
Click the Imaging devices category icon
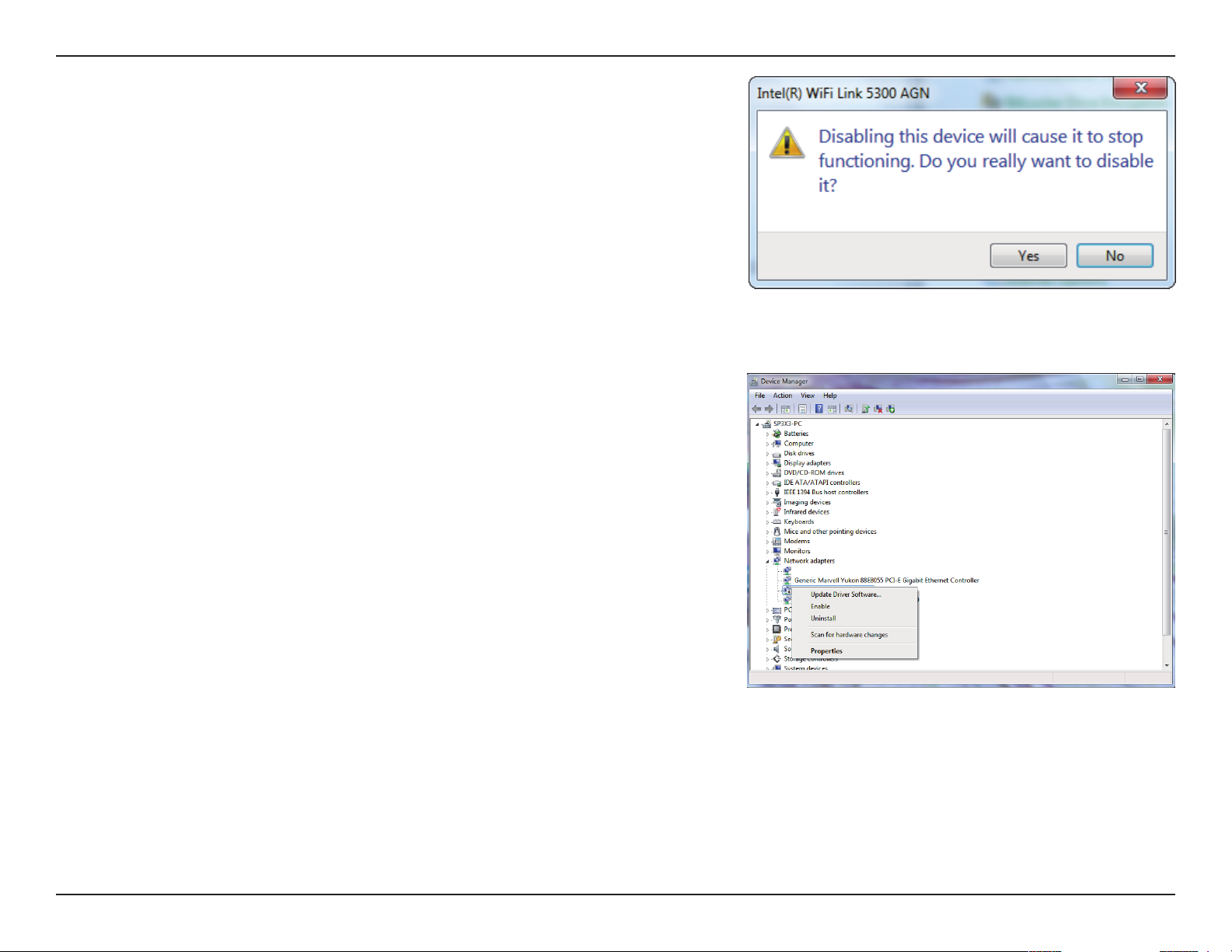pyautogui.click(x=777, y=502)
